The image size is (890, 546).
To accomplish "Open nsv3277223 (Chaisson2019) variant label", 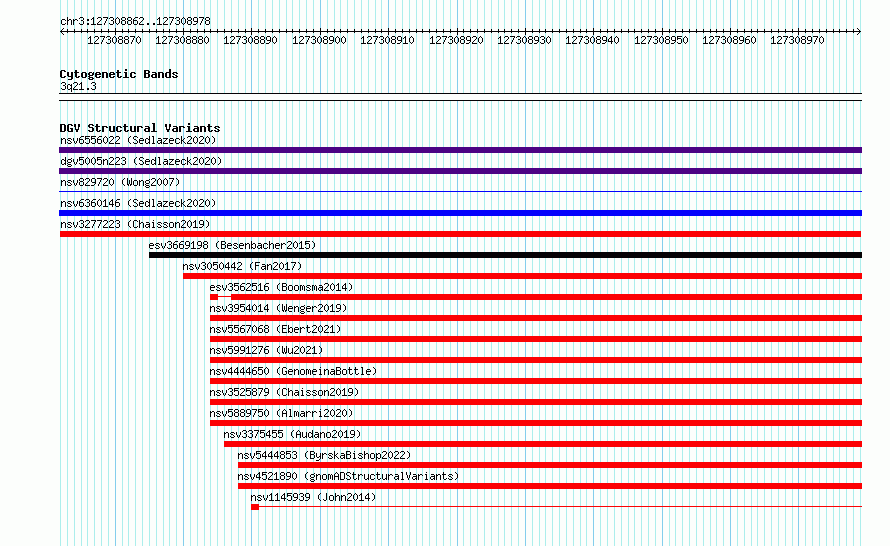I will pyautogui.click(x=135, y=224).
